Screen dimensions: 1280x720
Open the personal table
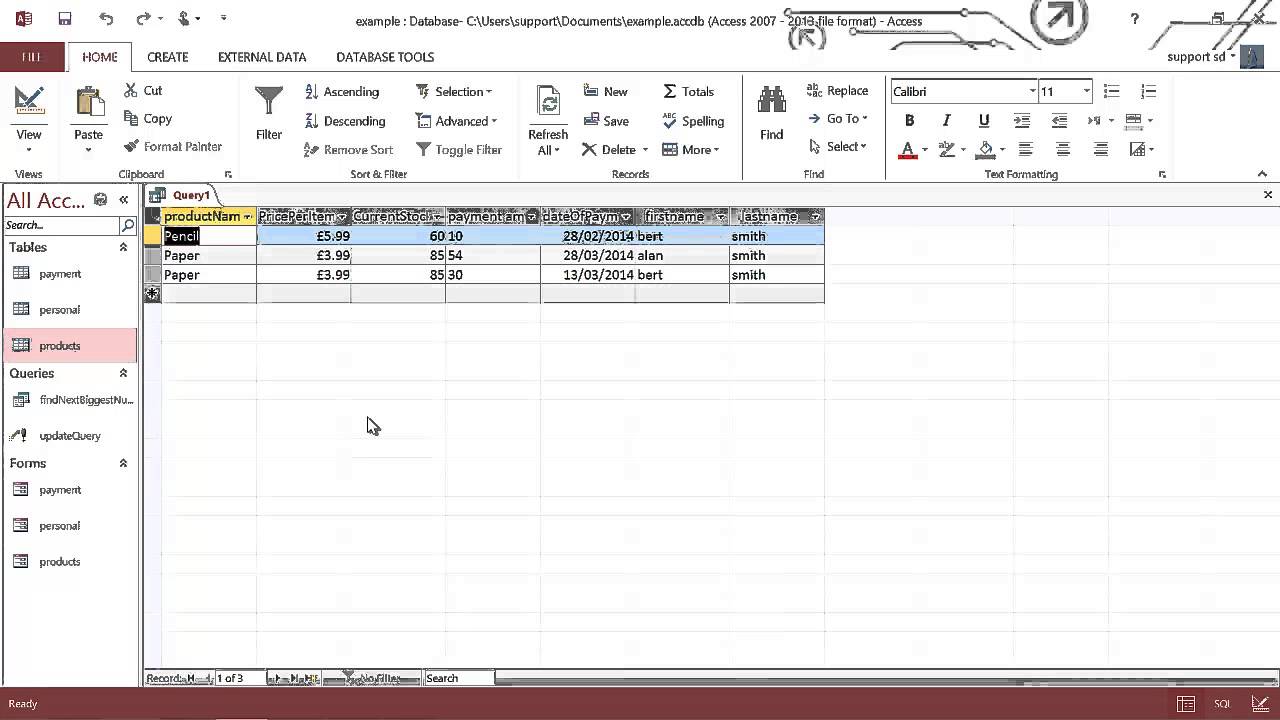[60, 310]
